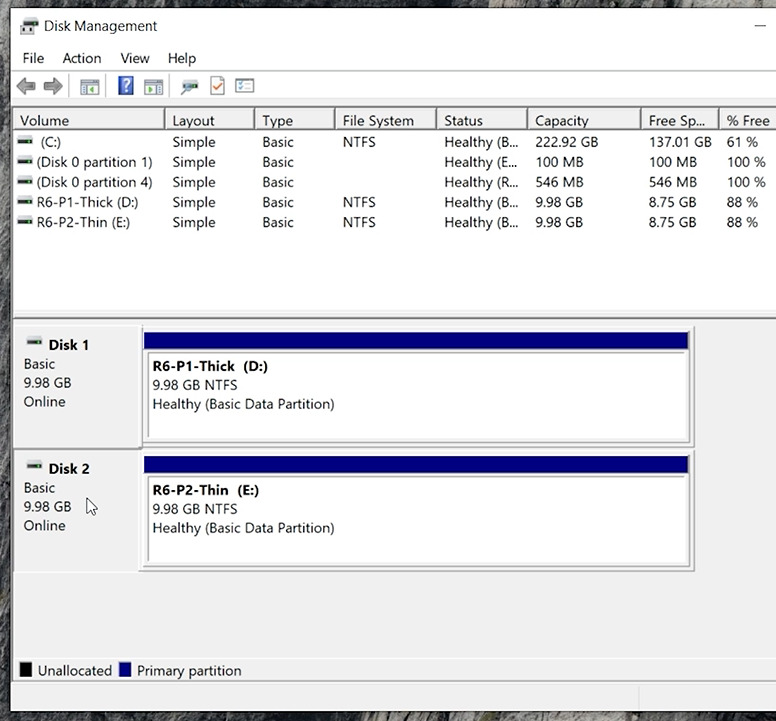Click the blue Primary partition legend swatch
Image resolution: width=776 pixels, height=721 pixels.
coord(125,670)
